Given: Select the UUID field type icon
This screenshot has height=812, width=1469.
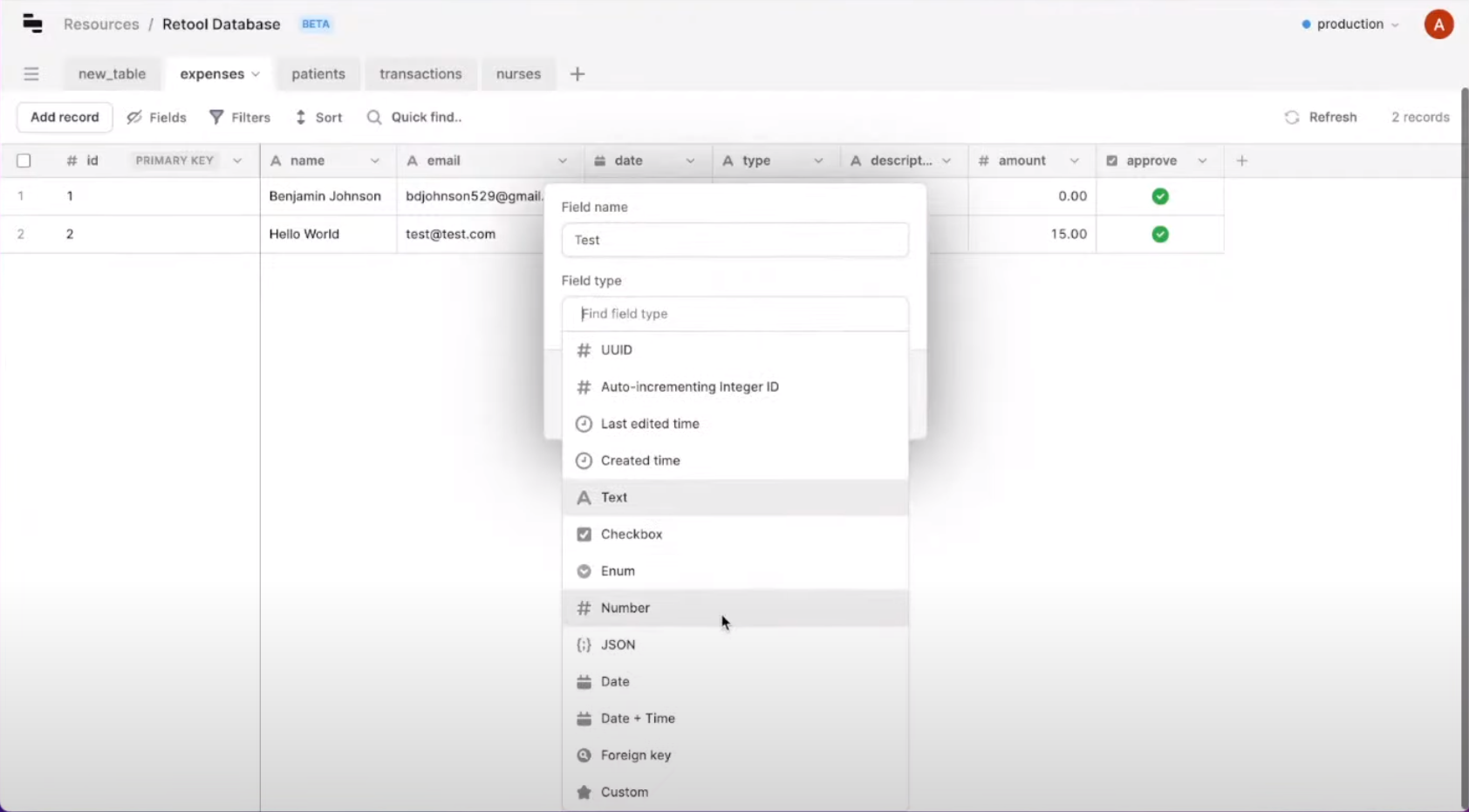Looking at the screenshot, I should (x=583, y=350).
